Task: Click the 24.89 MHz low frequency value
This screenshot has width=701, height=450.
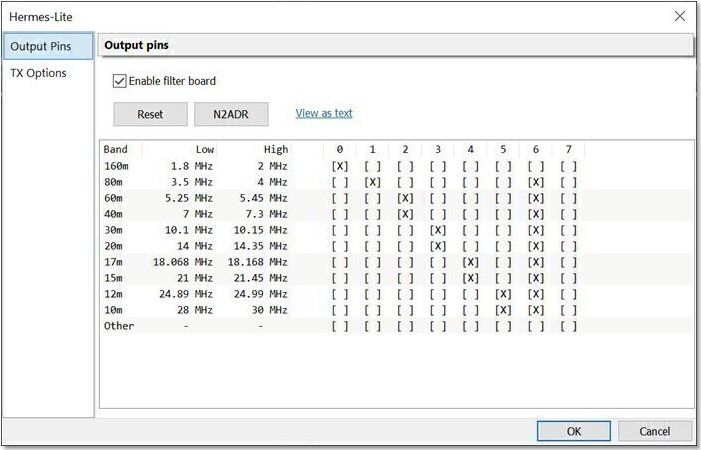Action: tap(186, 294)
